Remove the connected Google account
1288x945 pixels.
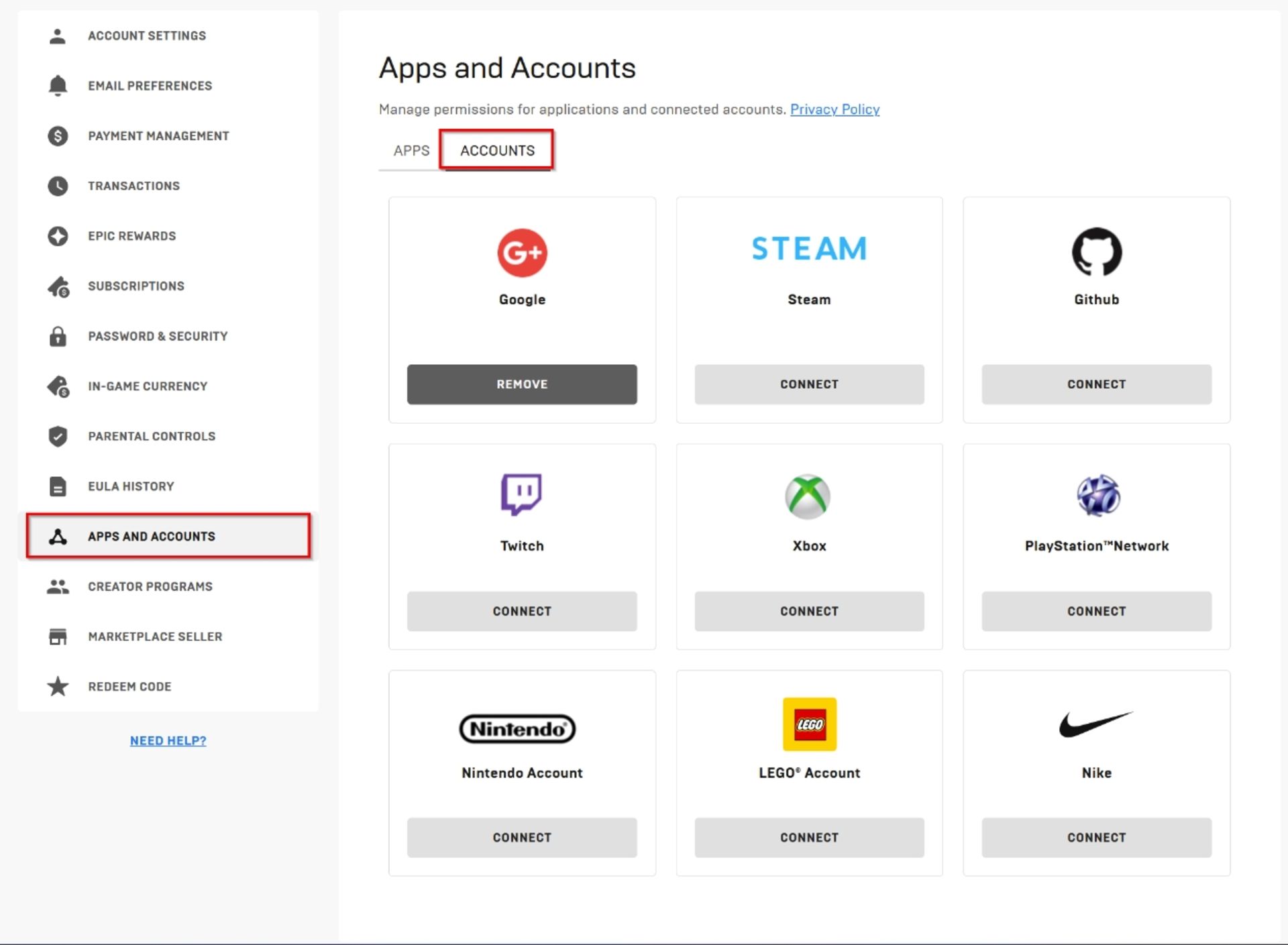coord(522,384)
